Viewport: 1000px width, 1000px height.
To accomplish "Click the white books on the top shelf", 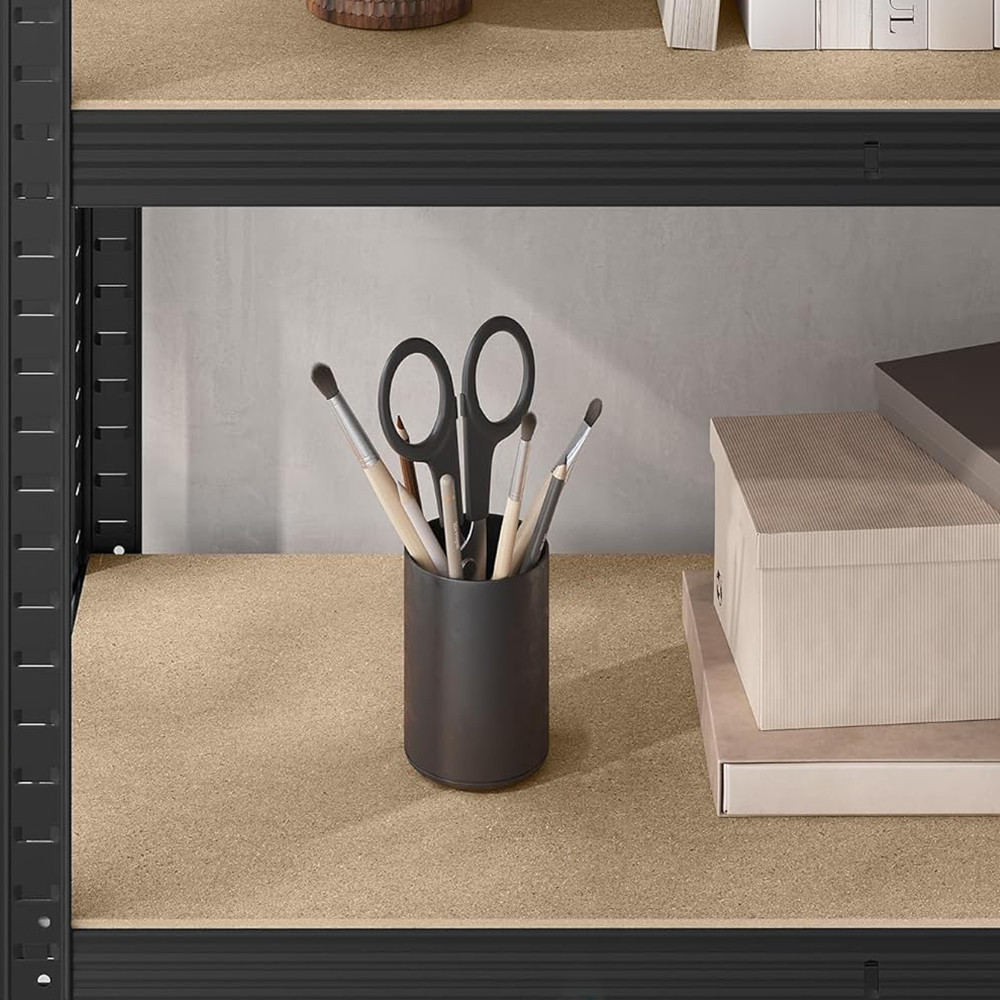I will click(850, 22).
